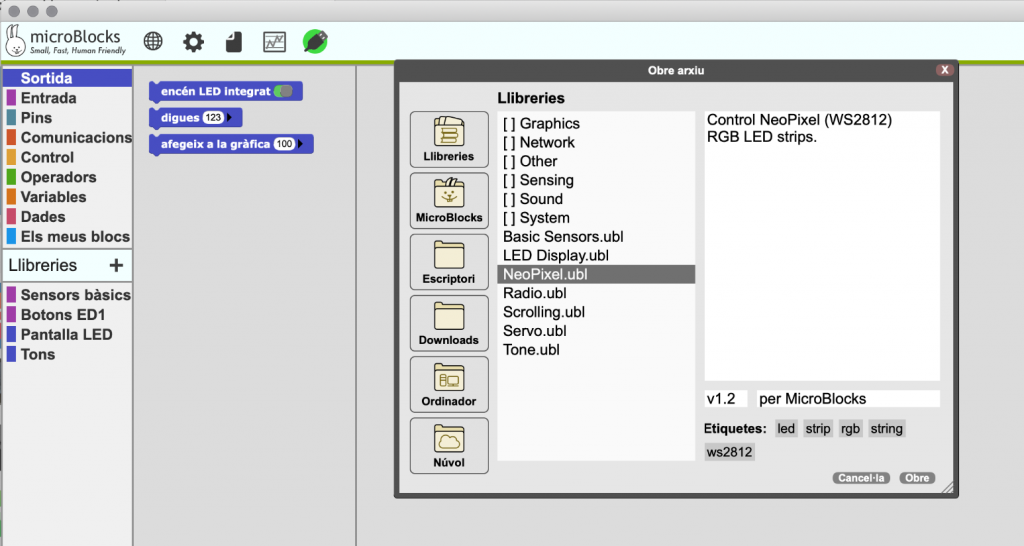Viewport: 1024px width, 546px height.
Task: Select LED Display.ubl file
Action: pos(596,255)
